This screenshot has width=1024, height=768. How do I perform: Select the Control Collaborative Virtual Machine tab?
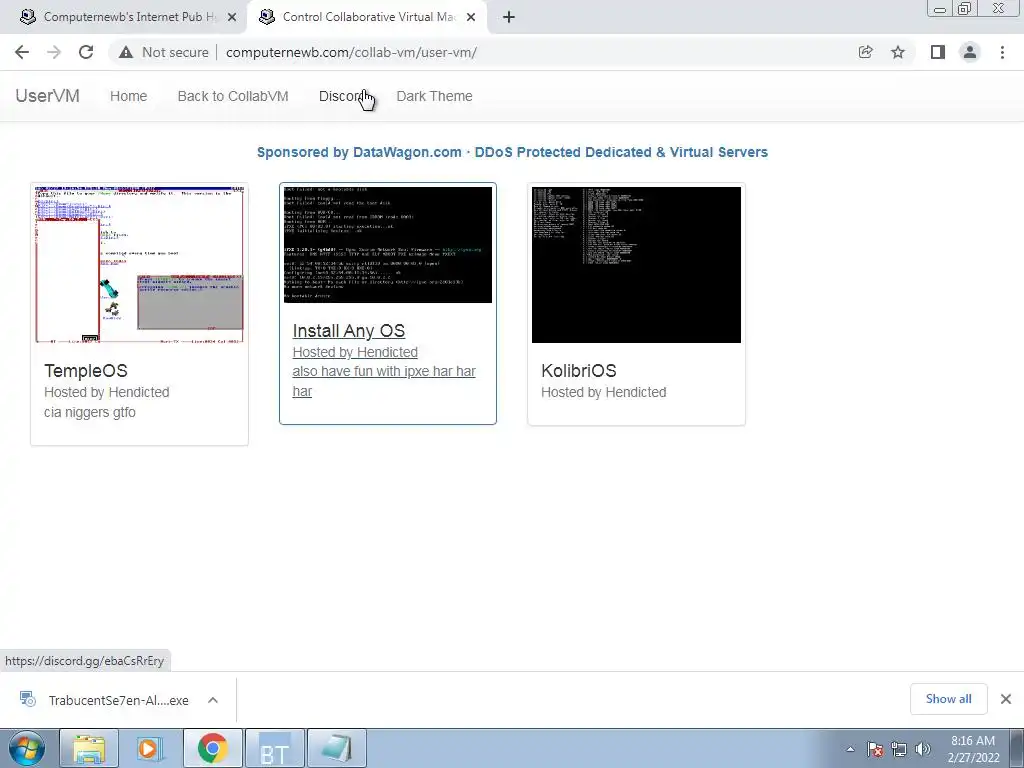point(367,17)
